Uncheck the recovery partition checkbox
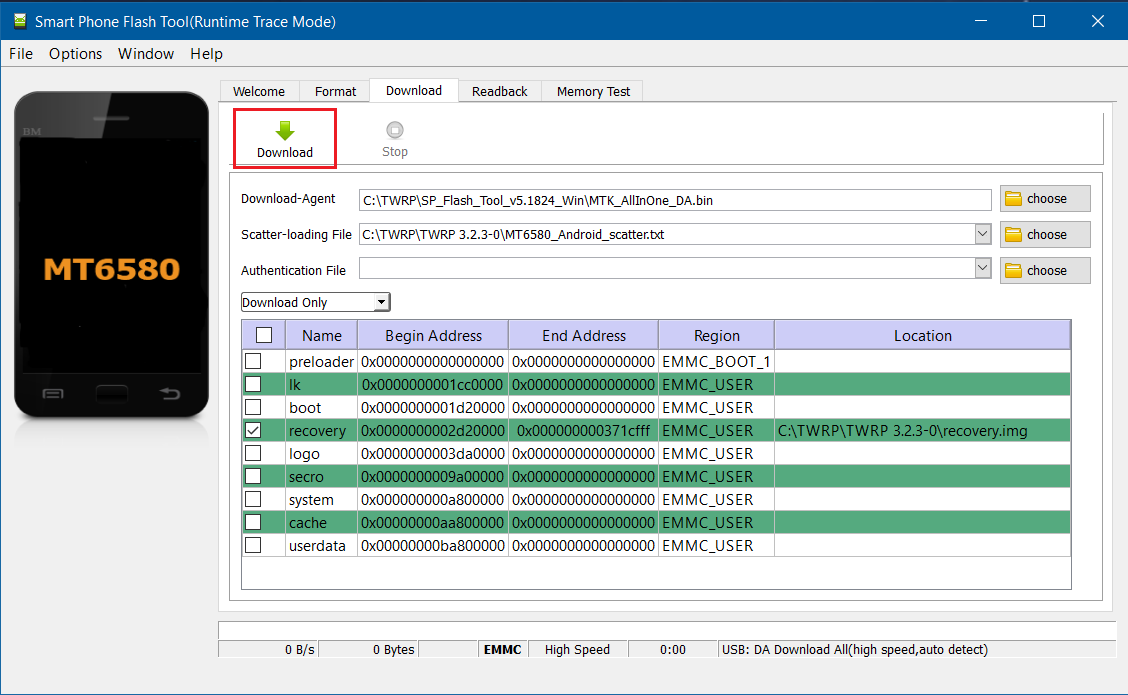Screen dimensions: 1128x695 coord(254,430)
